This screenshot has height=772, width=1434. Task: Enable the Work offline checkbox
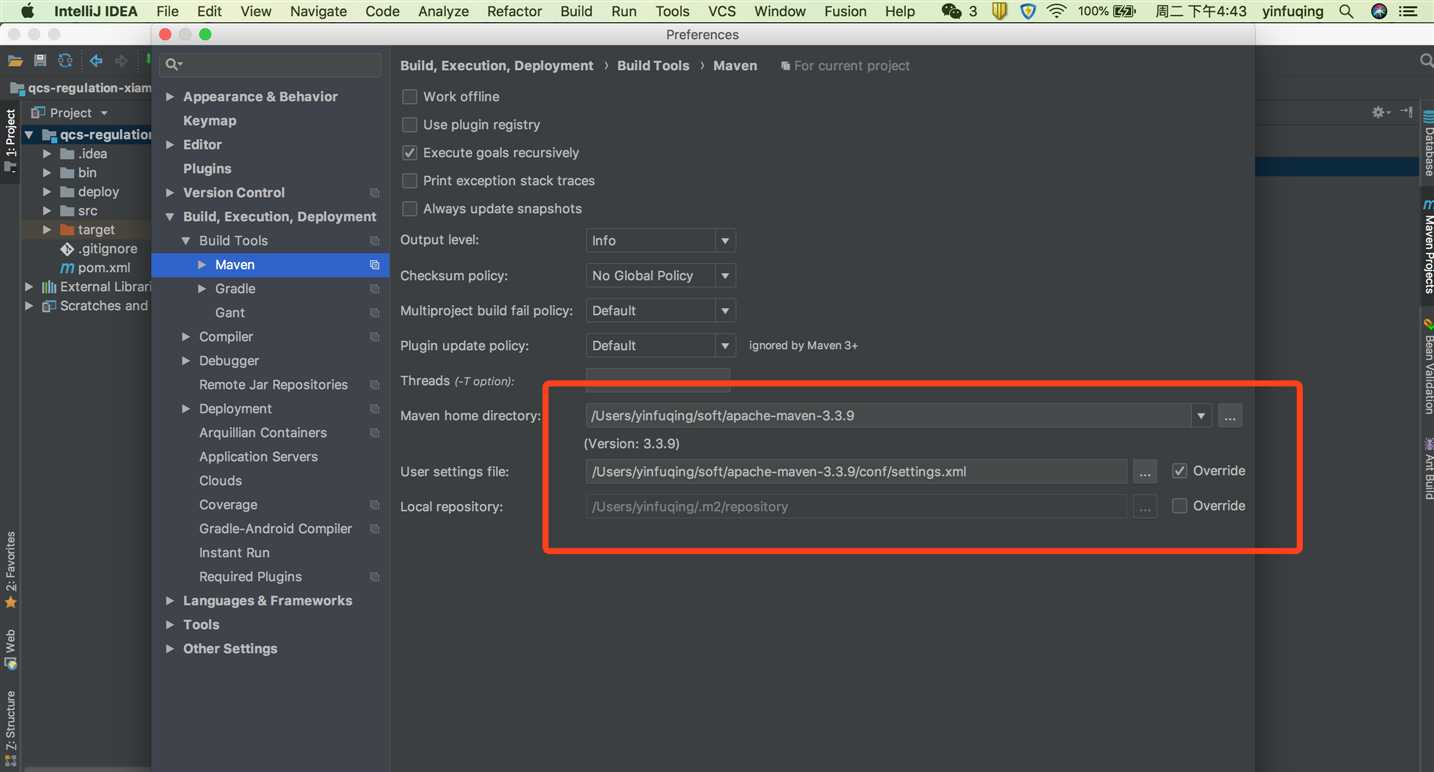point(409,97)
